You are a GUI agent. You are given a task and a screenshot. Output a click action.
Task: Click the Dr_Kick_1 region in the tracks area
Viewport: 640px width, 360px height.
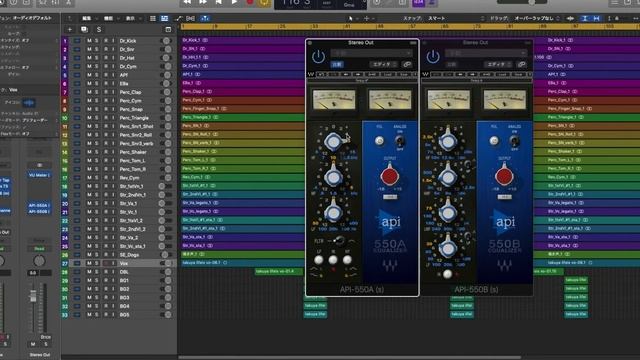coord(243,40)
